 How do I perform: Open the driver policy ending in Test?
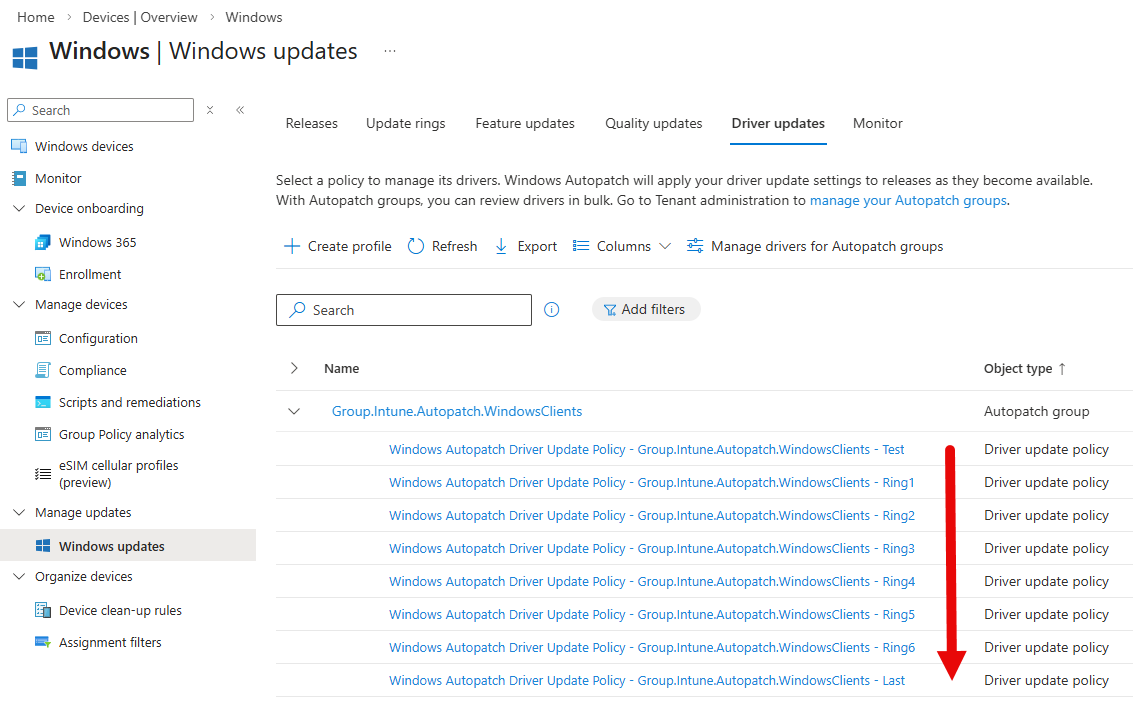point(647,449)
